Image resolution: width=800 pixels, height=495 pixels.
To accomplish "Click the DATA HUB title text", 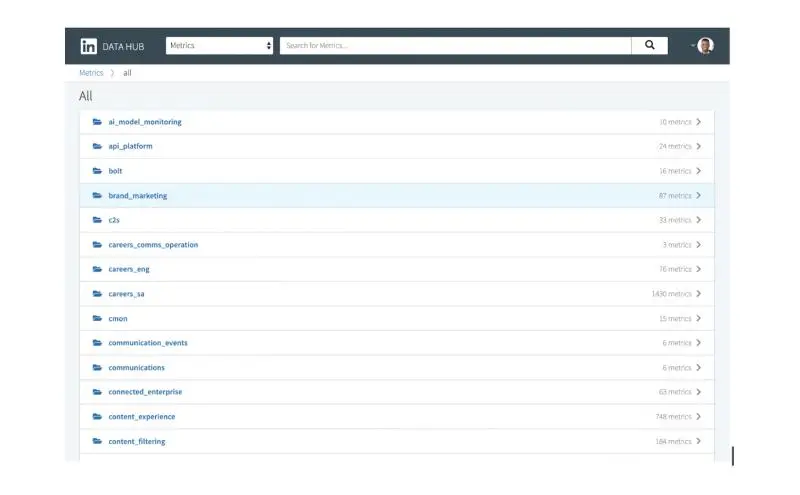I will point(123,46).
